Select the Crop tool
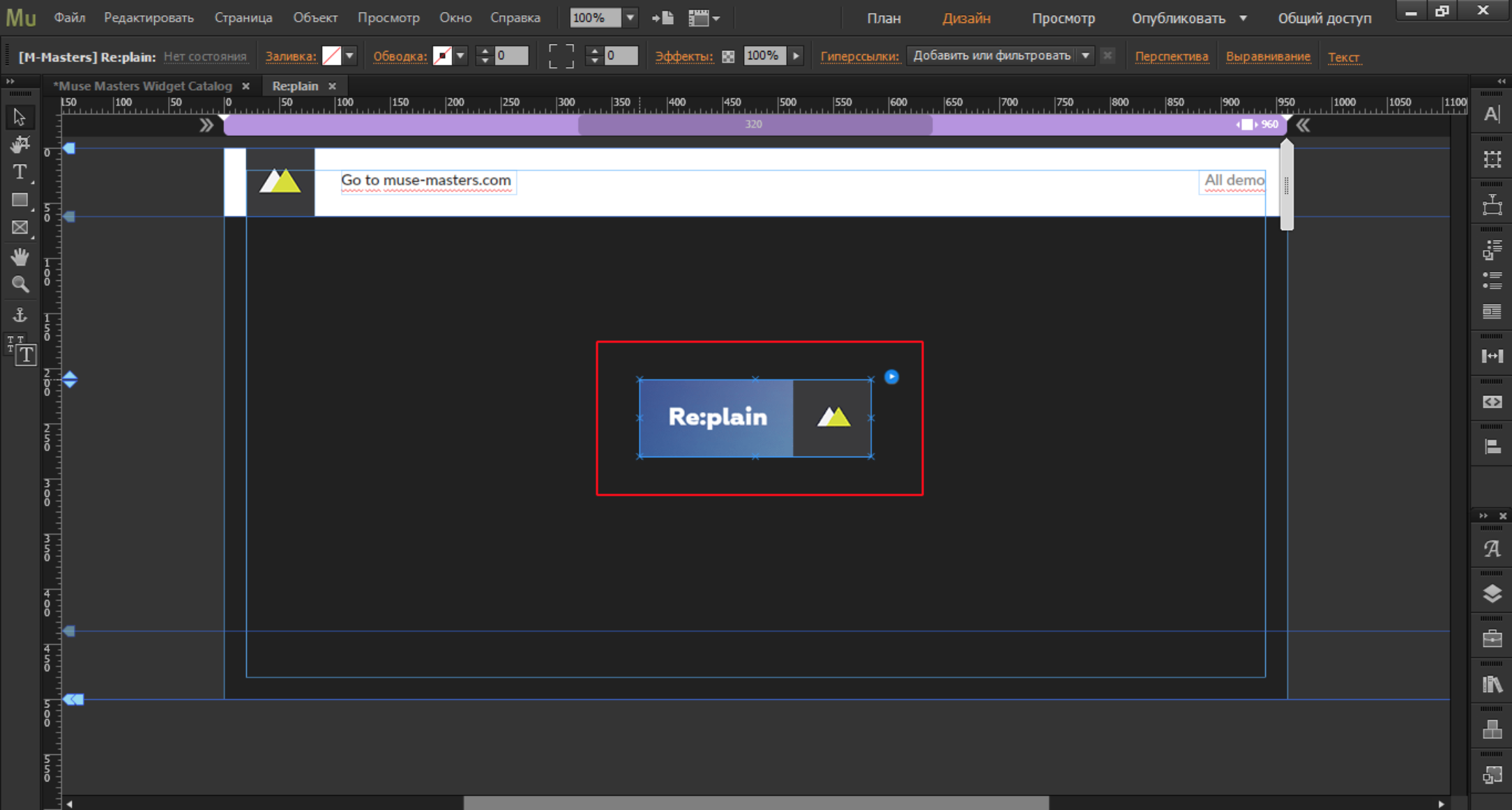1512x810 pixels. [x=20, y=144]
